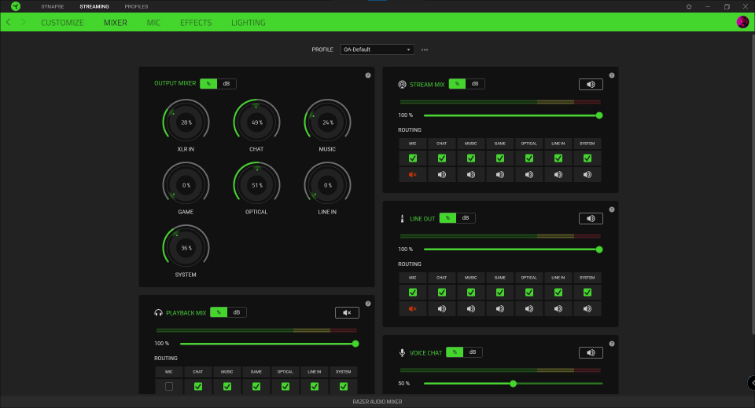The height and width of the screenshot is (408, 755).
Task: Mute LINE IN channel in Stream Mix routing
Action: tap(558, 174)
